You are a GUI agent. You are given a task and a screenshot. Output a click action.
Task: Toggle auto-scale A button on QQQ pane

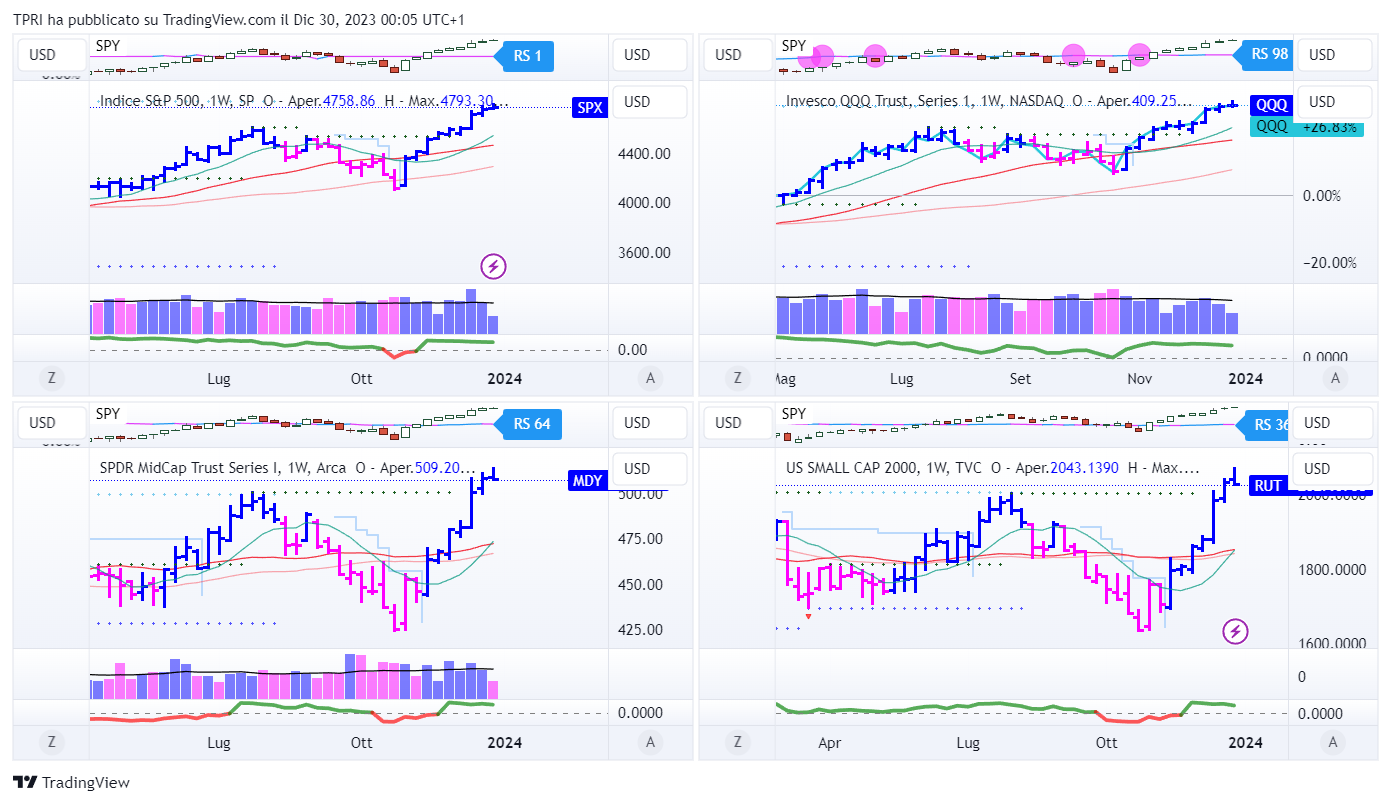(x=1335, y=378)
